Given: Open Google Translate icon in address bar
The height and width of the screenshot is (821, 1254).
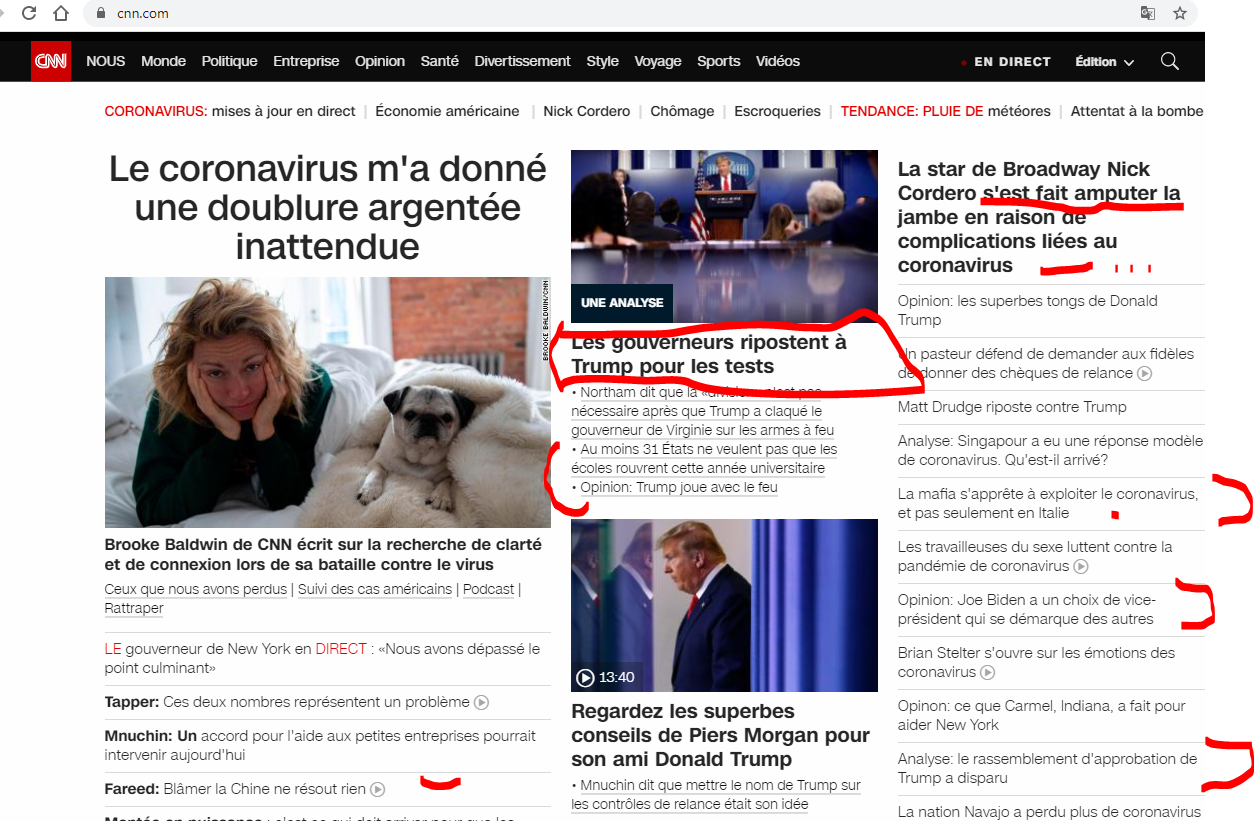Looking at the screenshot, I should pos(1146,14).
